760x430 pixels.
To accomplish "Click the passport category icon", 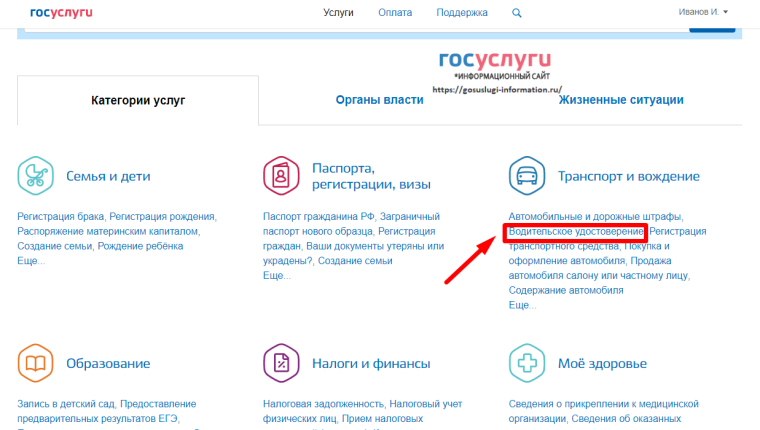I will (281, 175).
